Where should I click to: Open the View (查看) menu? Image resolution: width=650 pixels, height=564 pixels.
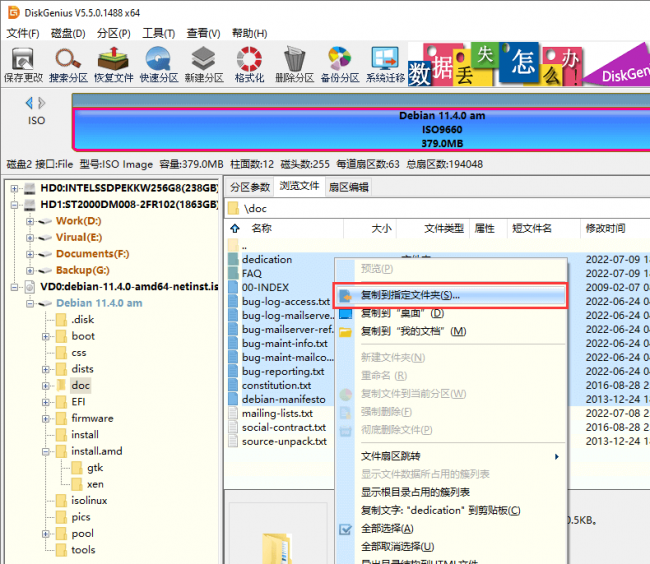tap(204, 33)
